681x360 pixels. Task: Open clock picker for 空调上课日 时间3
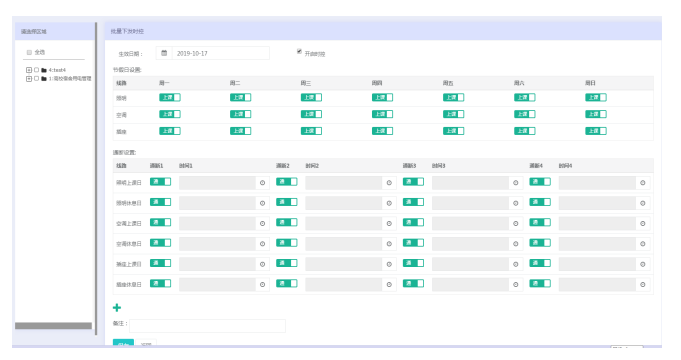516,224
